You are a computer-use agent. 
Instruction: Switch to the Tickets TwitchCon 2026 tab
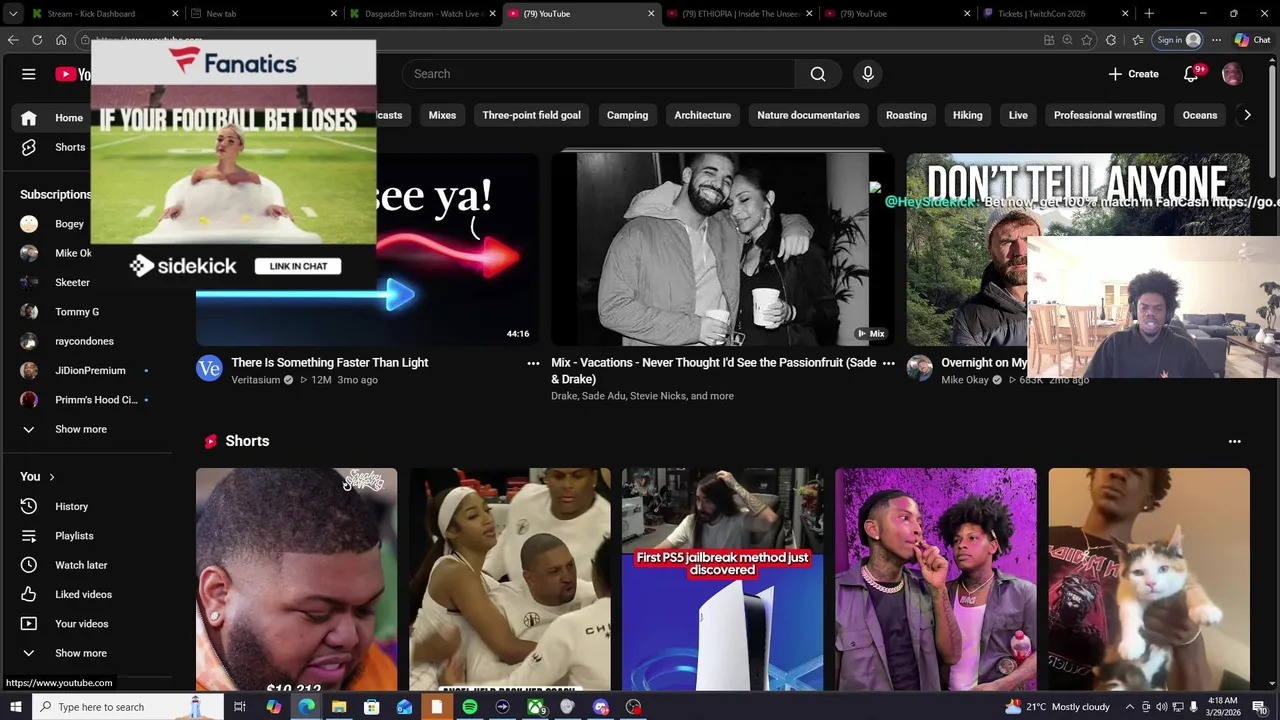(x=1055, y=14)
